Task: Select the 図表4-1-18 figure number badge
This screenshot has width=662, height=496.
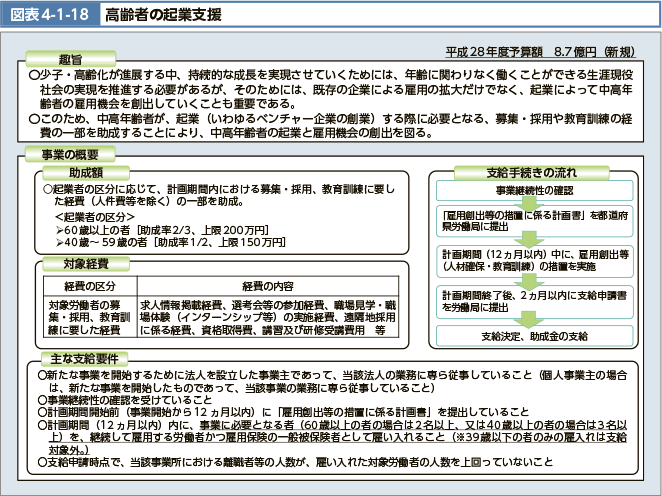Action: (47, 13)
